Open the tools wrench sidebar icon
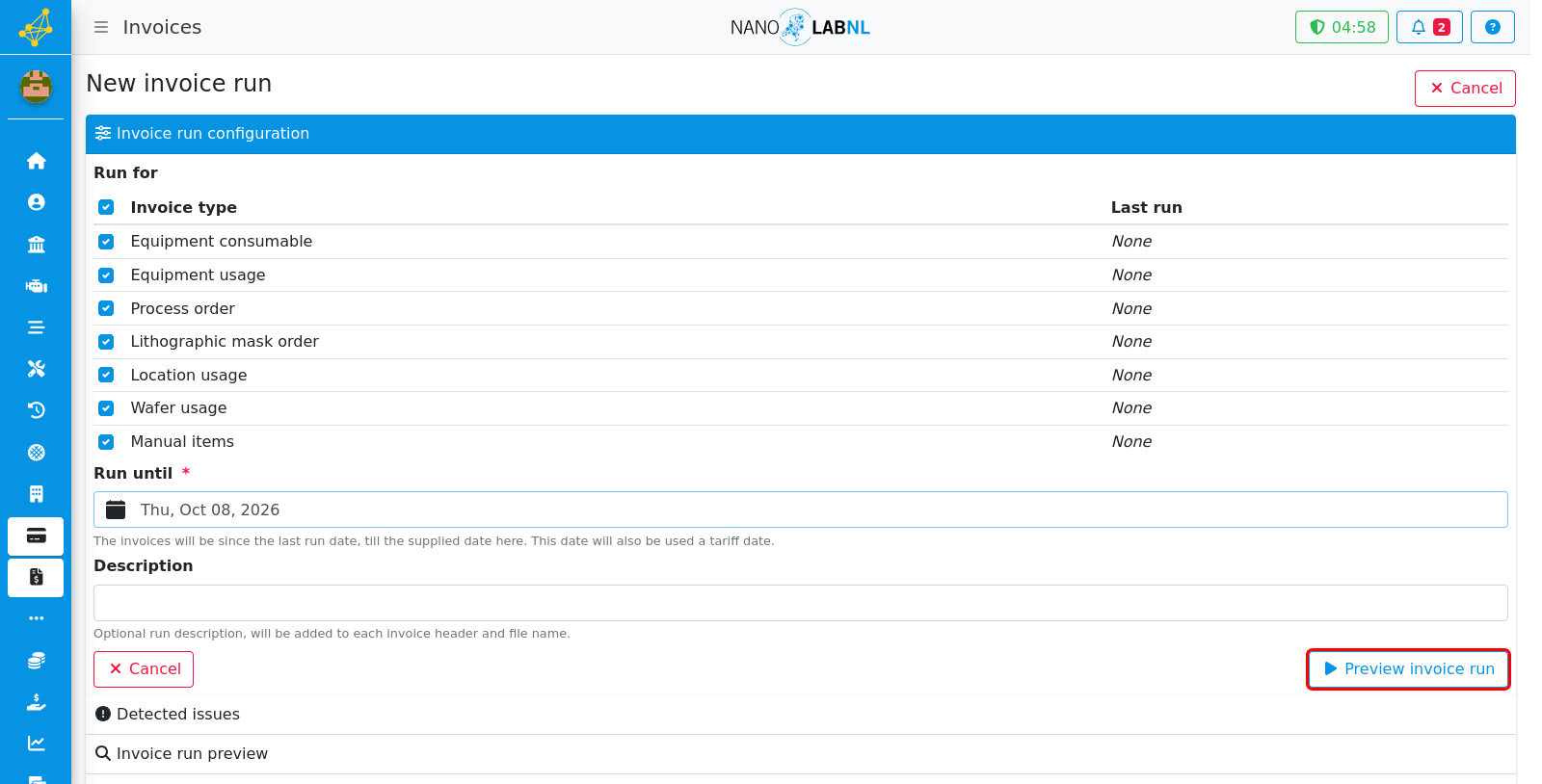Image resolution: width=1542 pixels, height=784 pixels. coord(36,369)
